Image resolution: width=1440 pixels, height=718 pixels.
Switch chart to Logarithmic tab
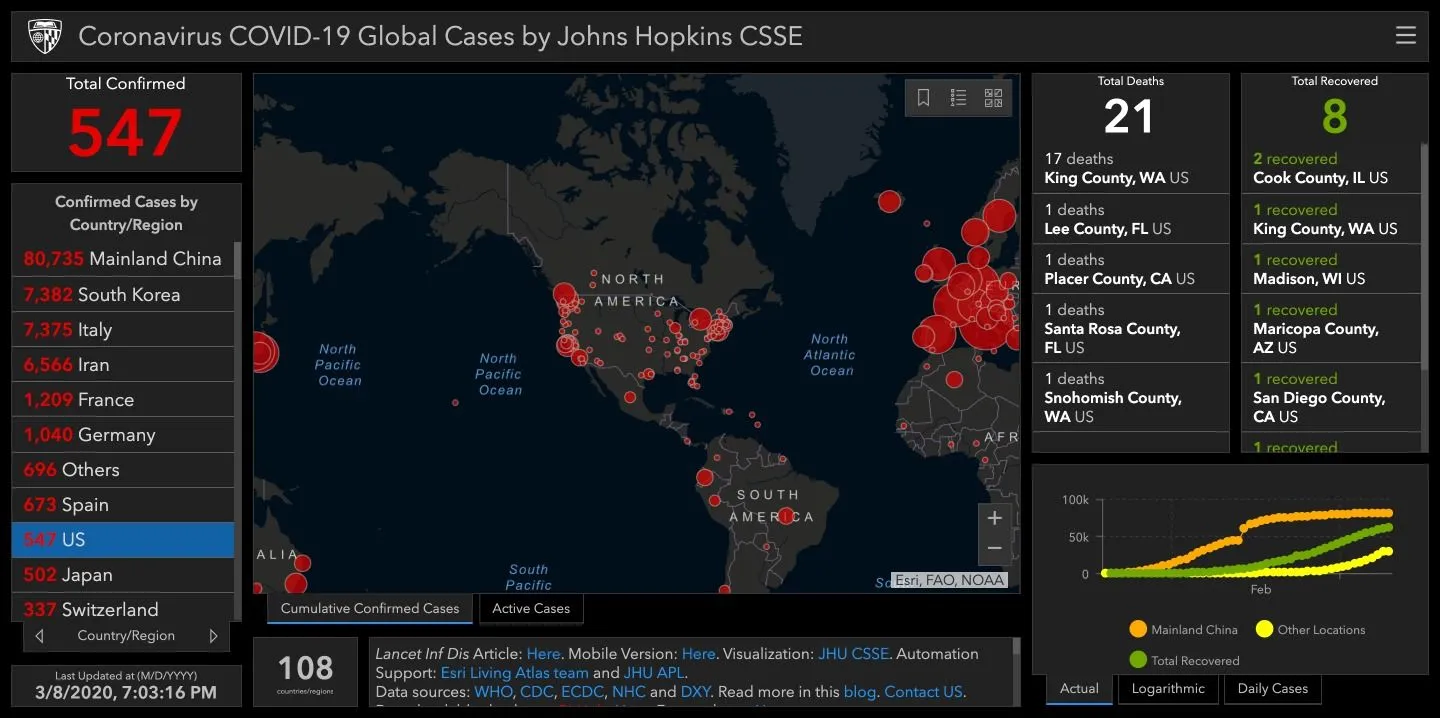[x=1168, y=688]
